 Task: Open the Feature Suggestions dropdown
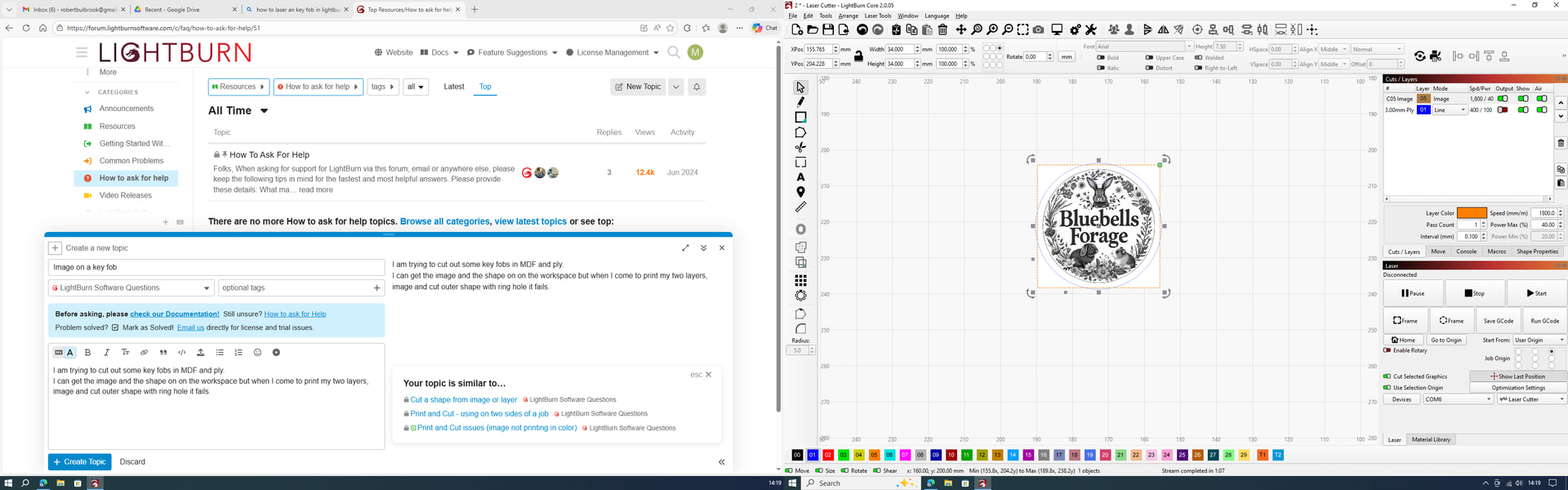click(x=512, y=52)
